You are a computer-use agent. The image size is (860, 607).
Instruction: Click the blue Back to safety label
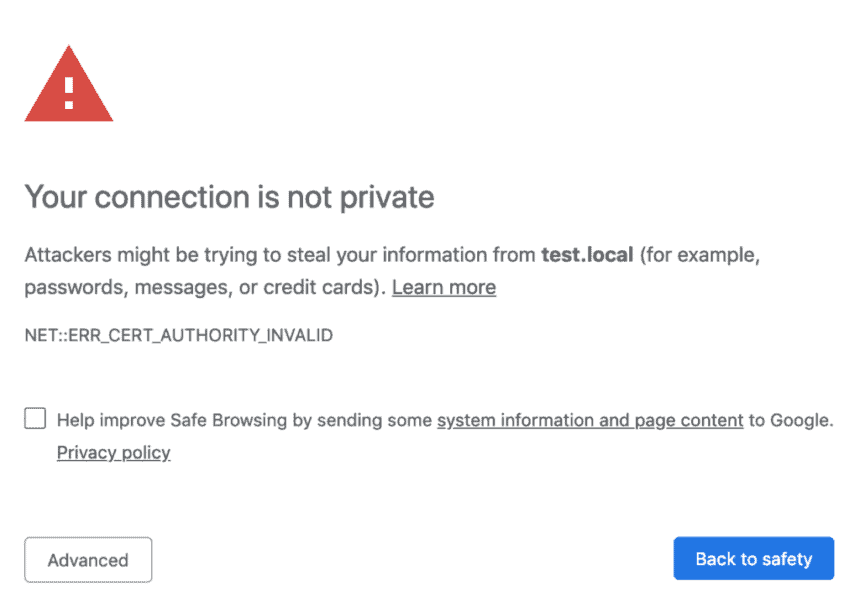(x=753, y=558)
